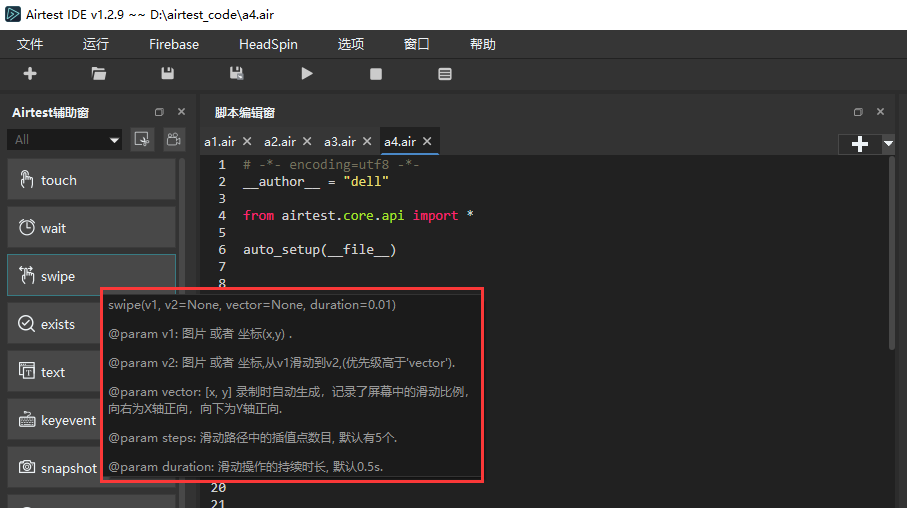Select the keyevent command
The height and width of the screenshot is (508, 907).
(x=54, y=420)
